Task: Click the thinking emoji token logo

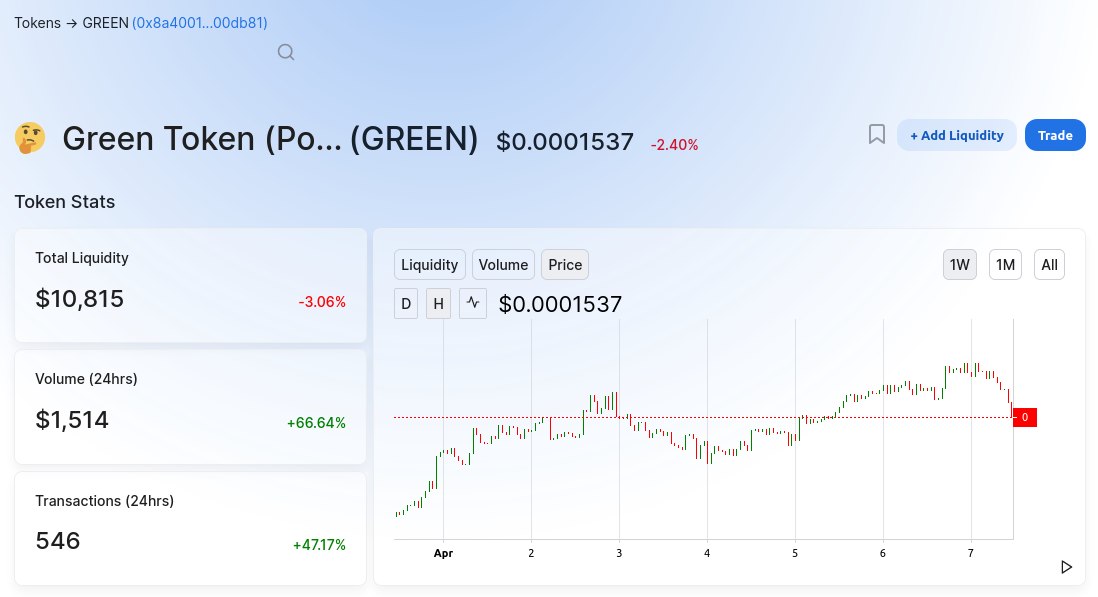Action: coord(30,138)
